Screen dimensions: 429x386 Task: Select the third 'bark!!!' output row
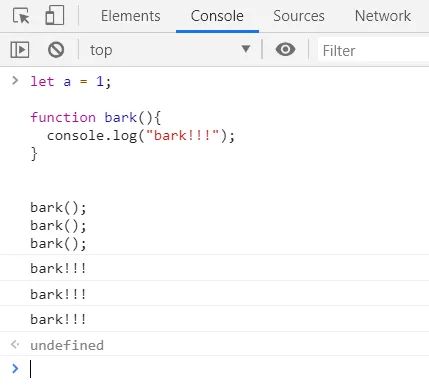tap(214, 319)
